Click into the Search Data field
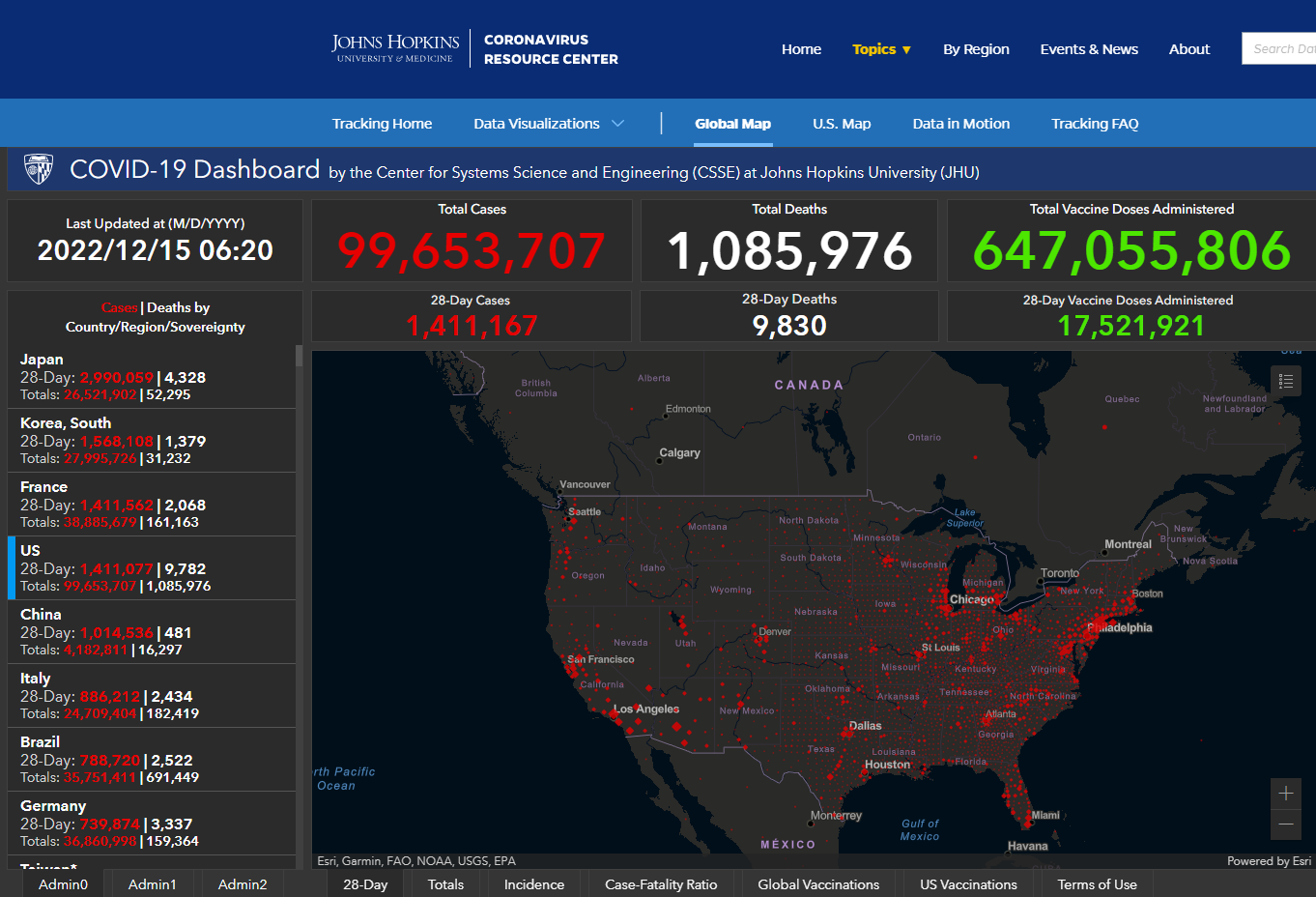 click(x=1280, y=49)
